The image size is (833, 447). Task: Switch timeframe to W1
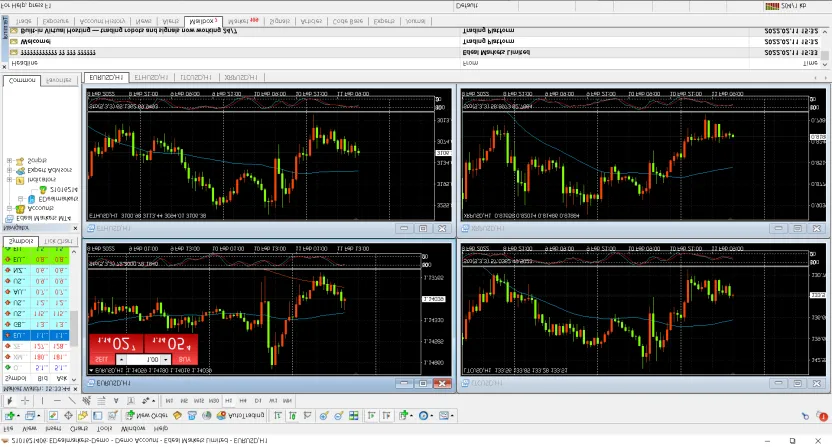[273, 401]
